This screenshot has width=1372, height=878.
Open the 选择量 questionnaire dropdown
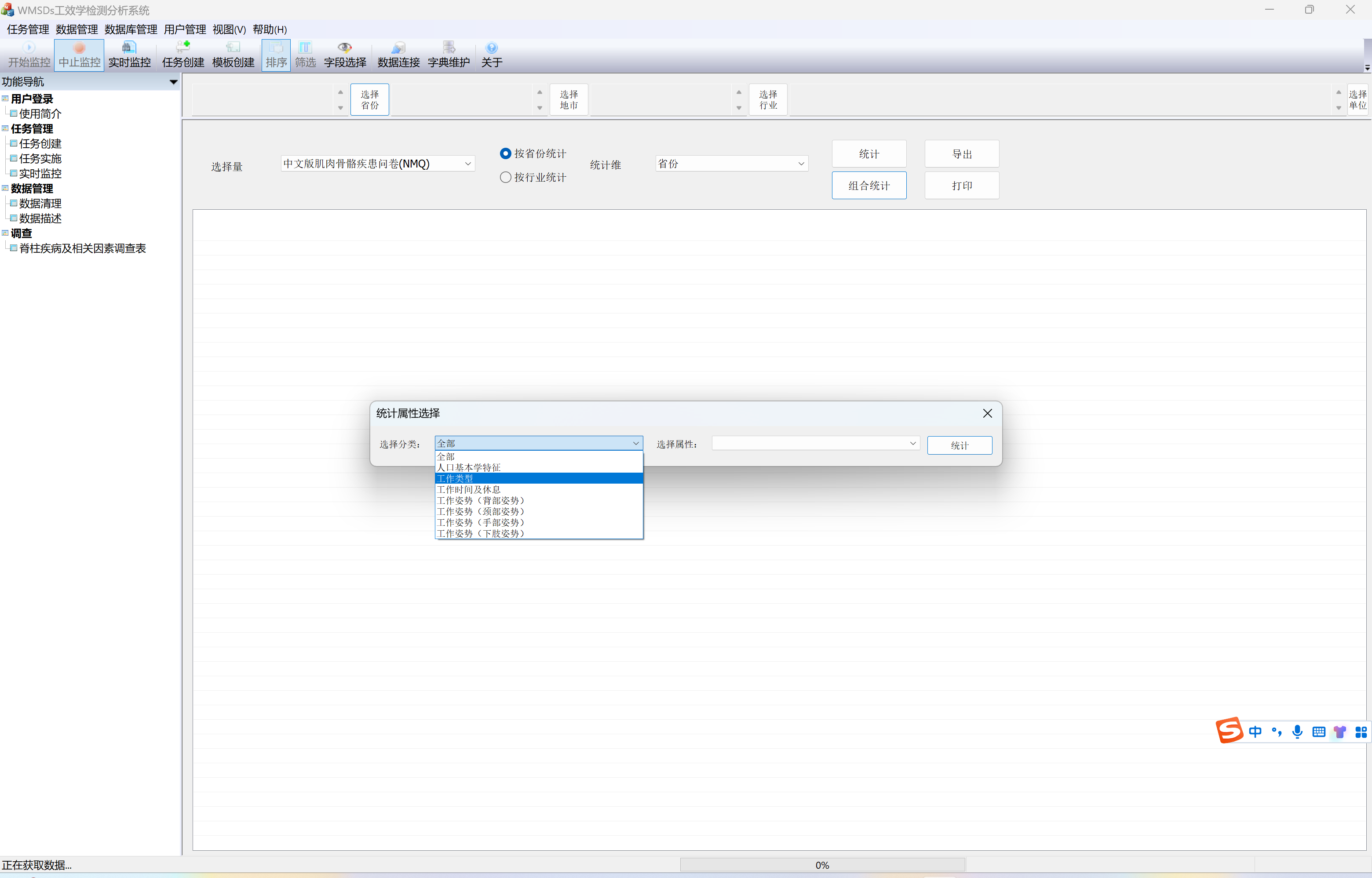tap(377, 164)
